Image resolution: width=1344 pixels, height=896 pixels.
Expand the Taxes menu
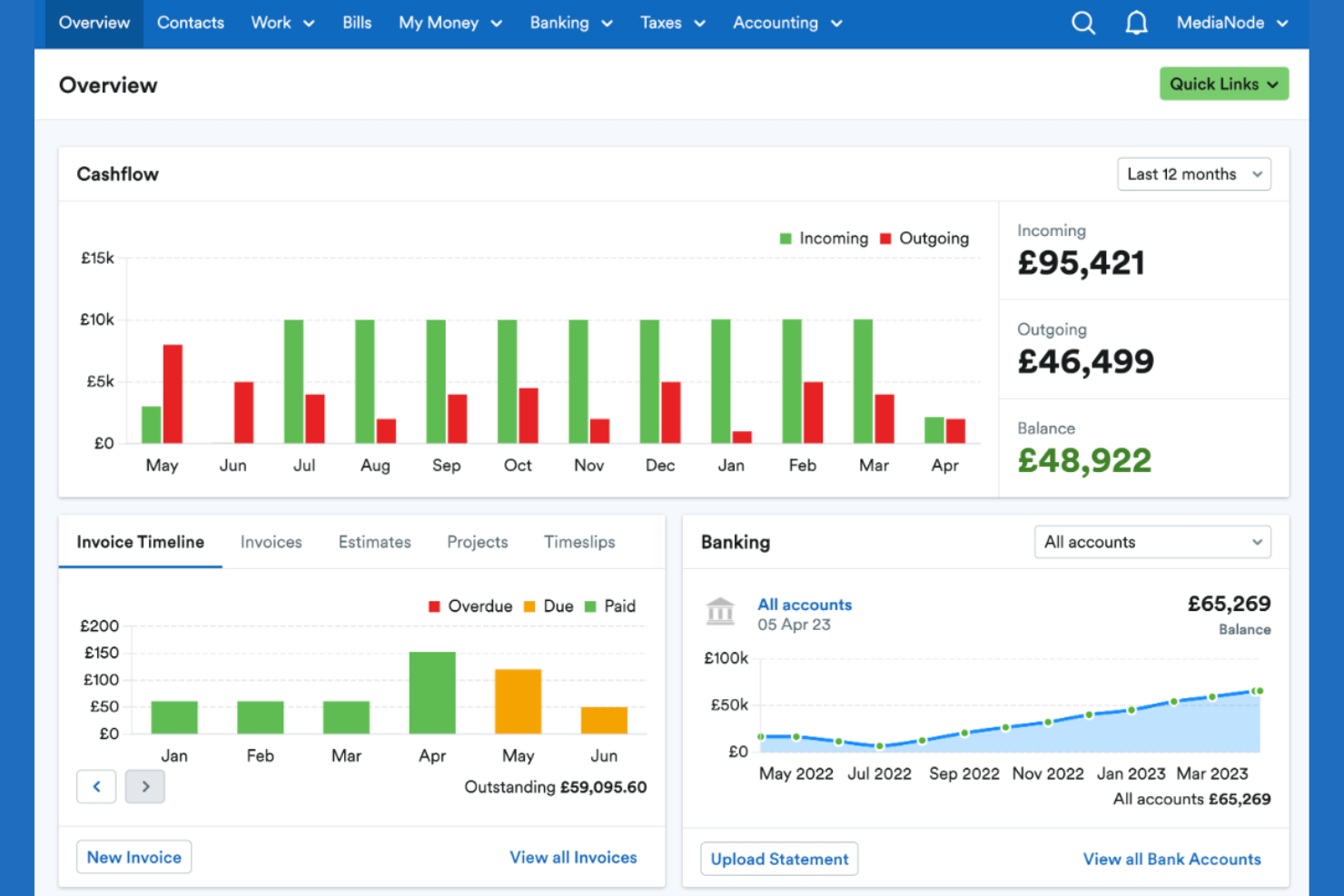[672, 23]
